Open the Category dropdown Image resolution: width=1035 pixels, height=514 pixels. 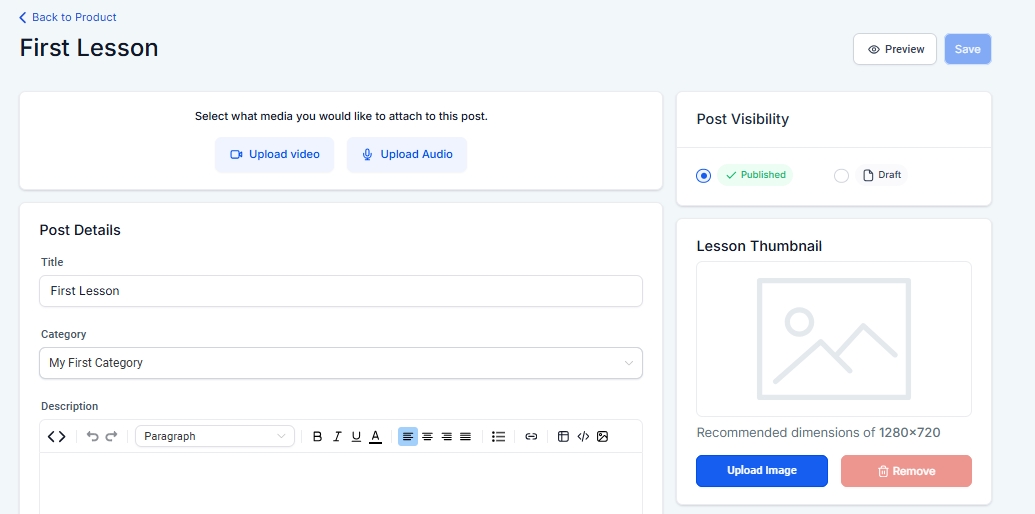pyautogui.click(x=340, y=363)
